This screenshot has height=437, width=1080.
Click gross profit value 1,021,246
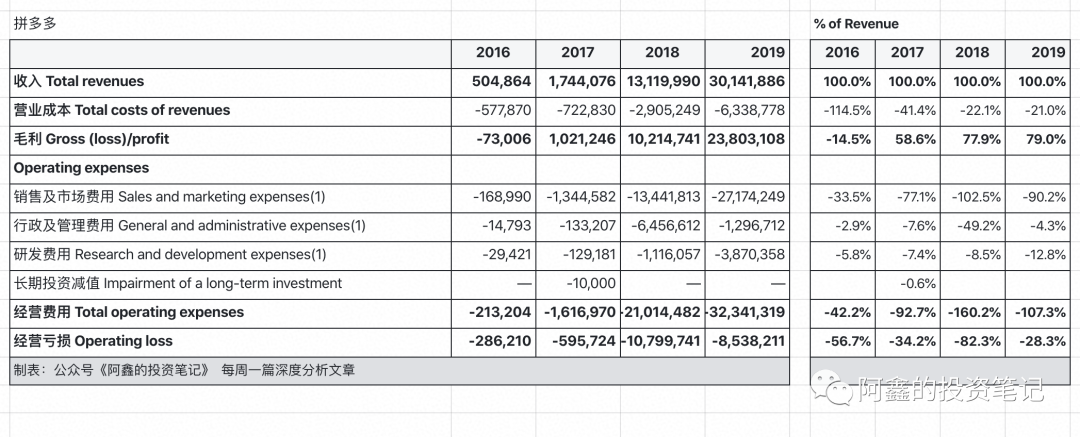click(x=582, y=139)
